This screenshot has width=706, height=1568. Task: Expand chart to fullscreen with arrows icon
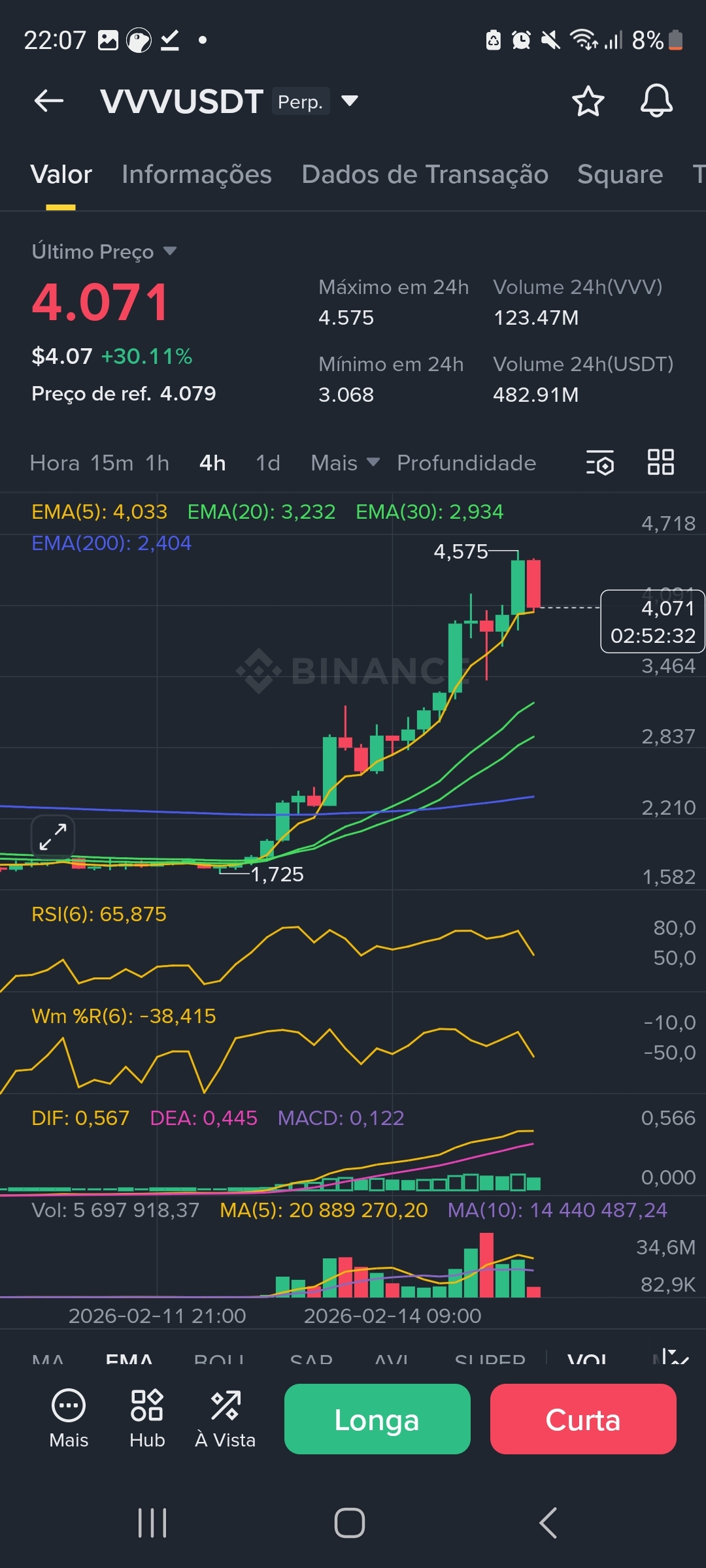coord(53,837)
